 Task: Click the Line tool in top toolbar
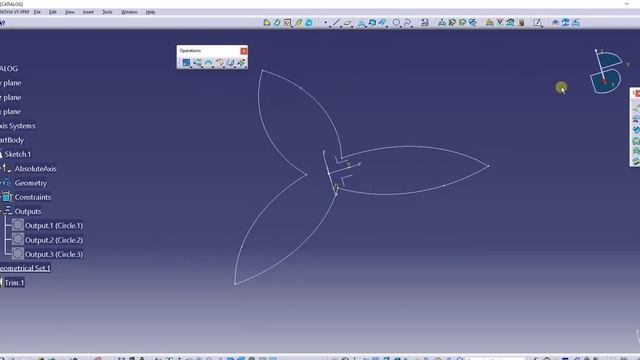(336, 23)
